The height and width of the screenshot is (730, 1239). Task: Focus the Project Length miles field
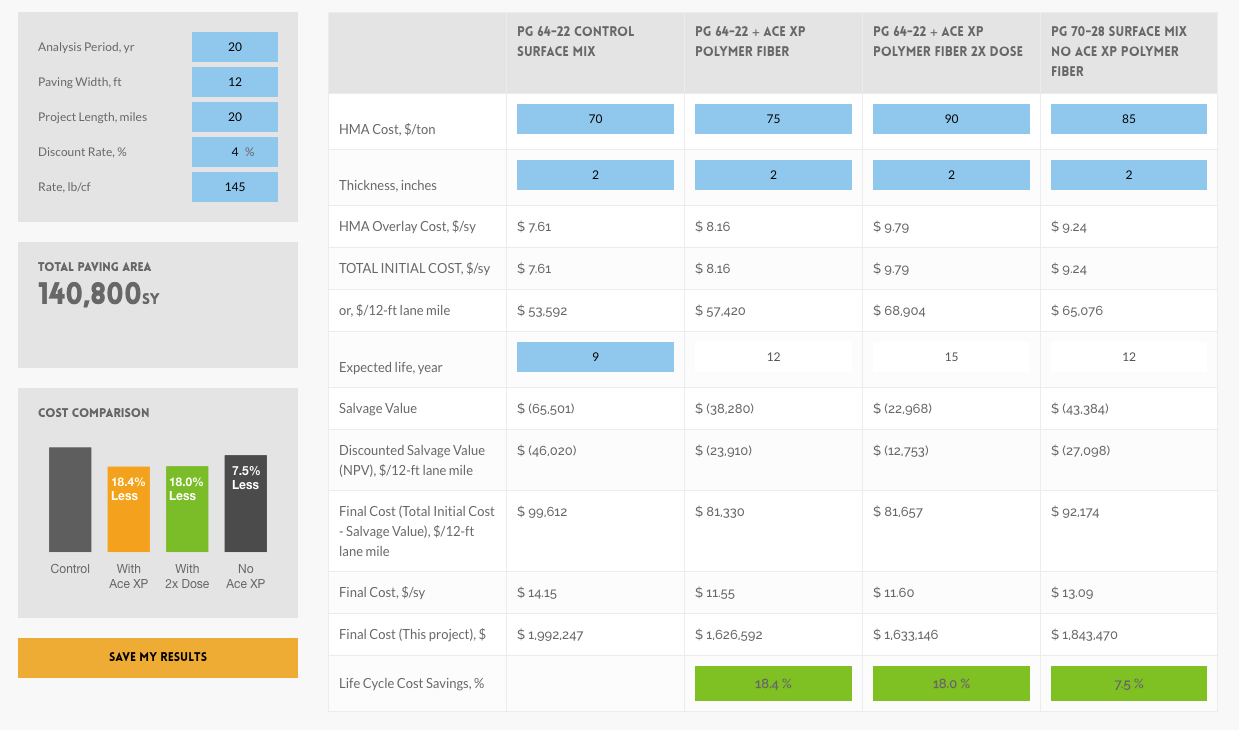pyautogui.click(x=235, y=117)
